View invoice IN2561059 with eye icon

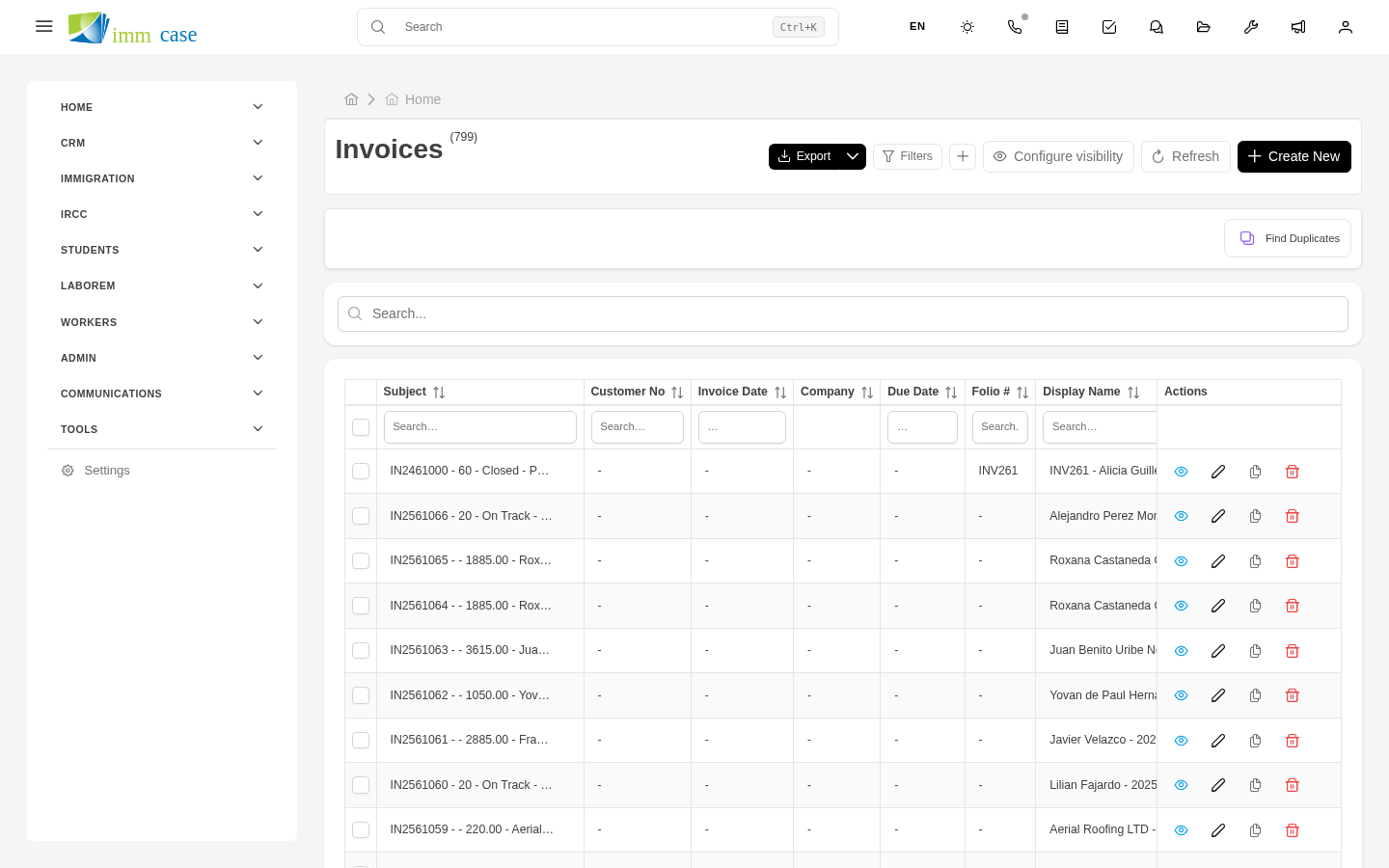1181,830
